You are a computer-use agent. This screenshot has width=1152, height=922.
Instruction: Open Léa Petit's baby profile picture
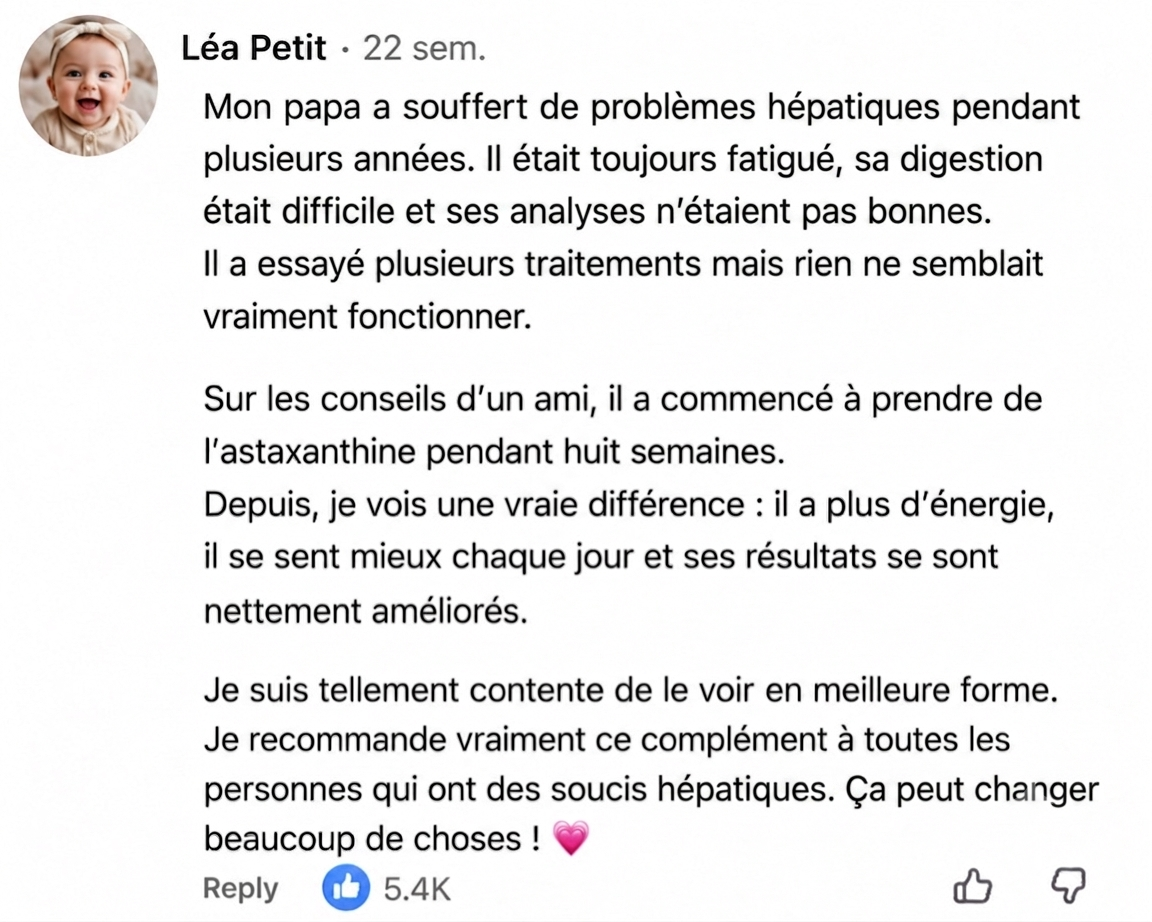click(88, 85)
